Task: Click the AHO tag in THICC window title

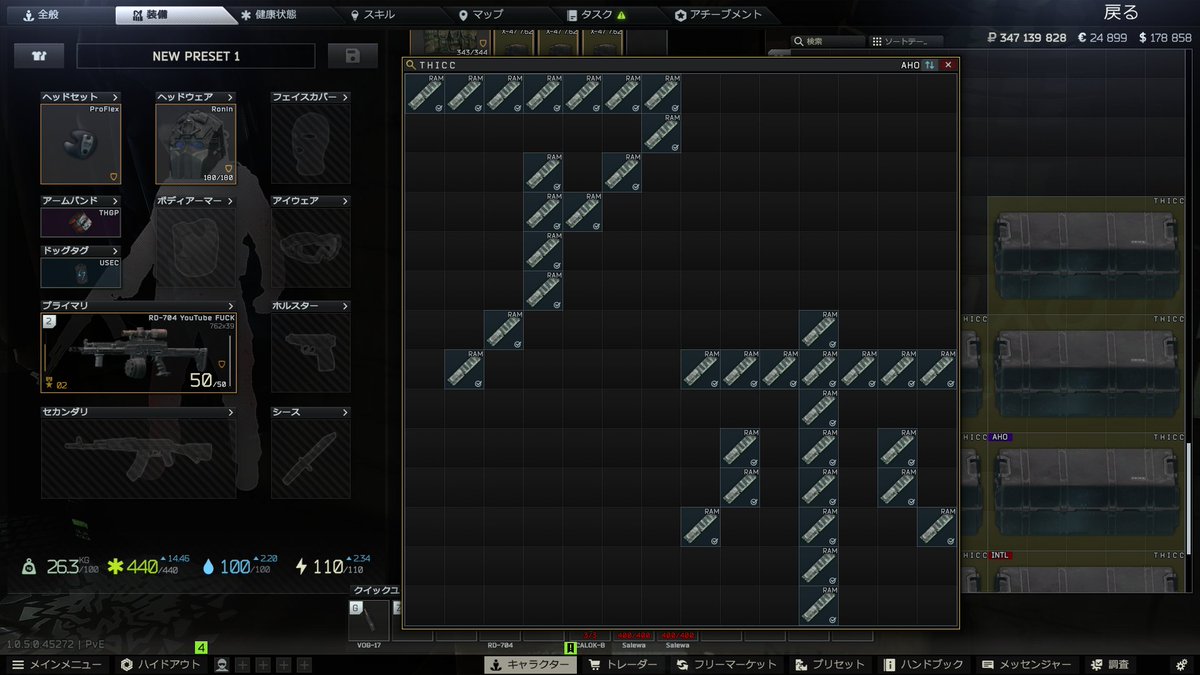Action: tap(910, 65)
